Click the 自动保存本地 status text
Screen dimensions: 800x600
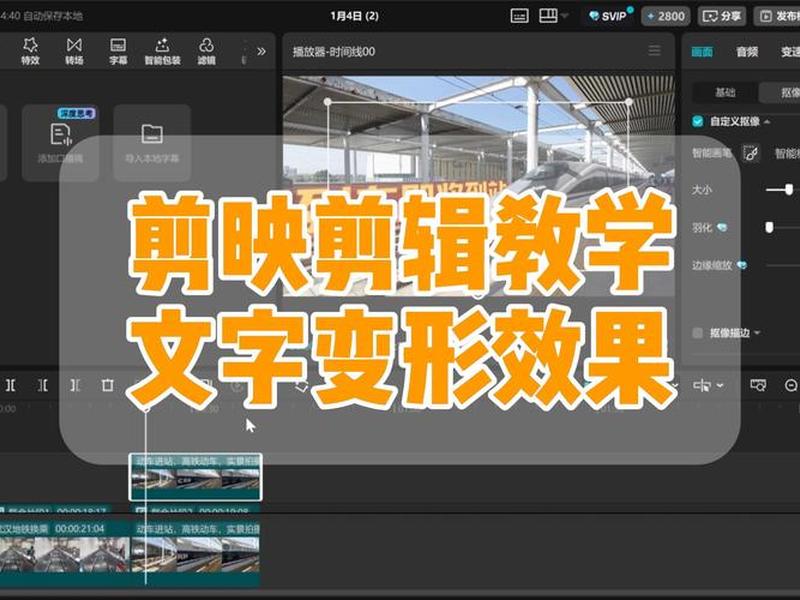coord(53,16)
